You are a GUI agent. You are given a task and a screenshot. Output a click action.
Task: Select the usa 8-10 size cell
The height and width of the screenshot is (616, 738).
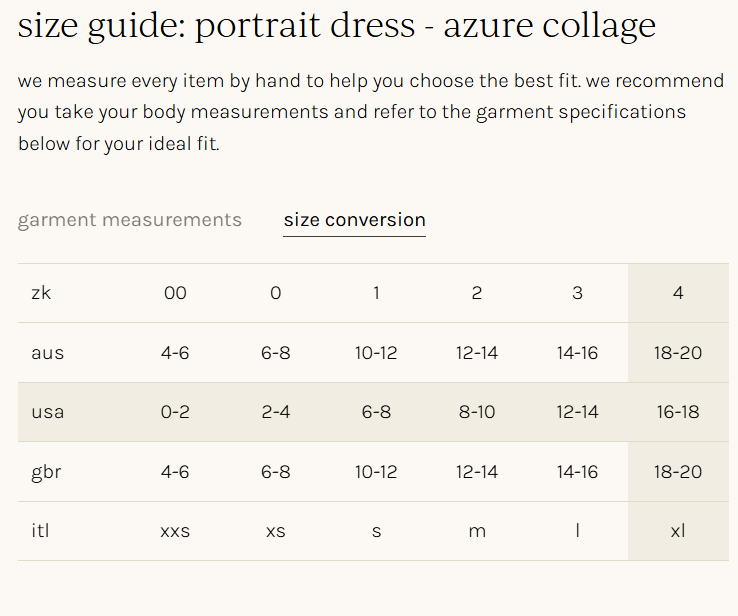coord(477,412)
